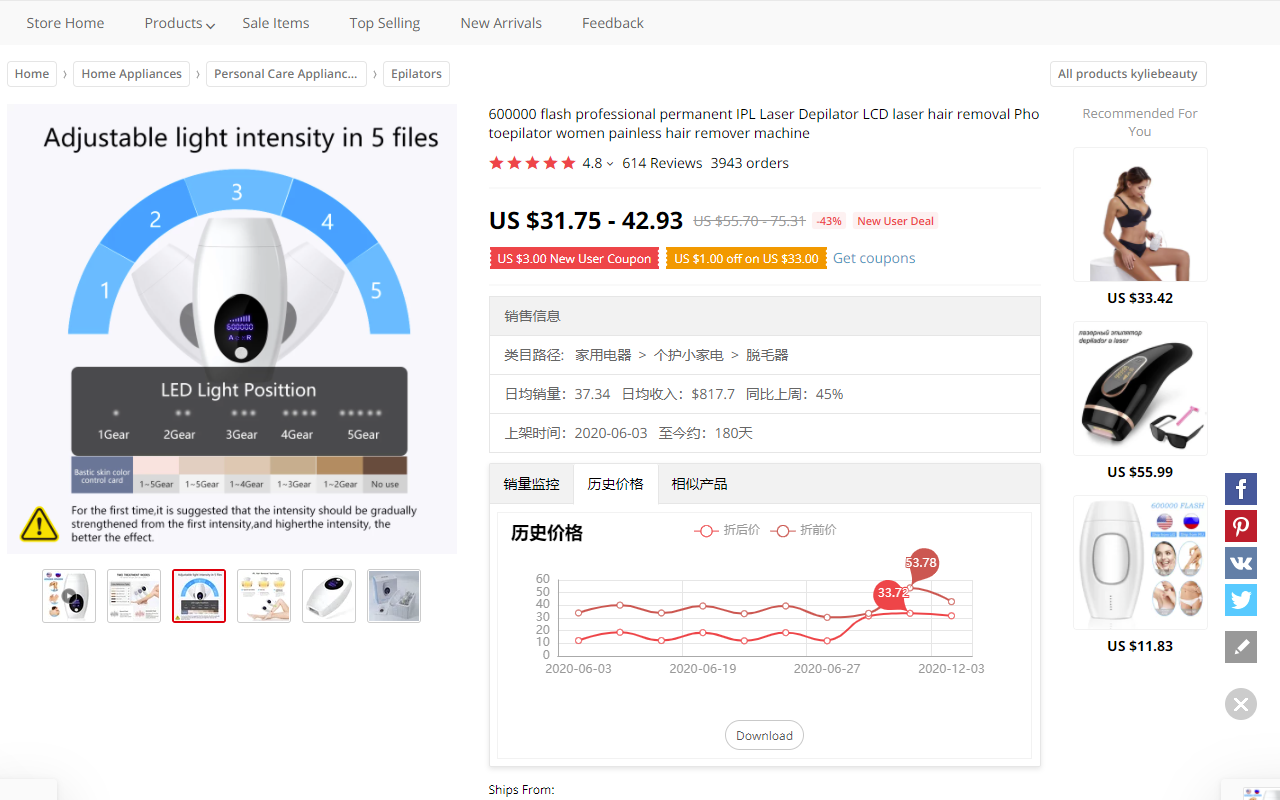The height and width of the screenshot is (800, 1280).
Task: Toggle 折前价 series in chart legend
Action: coord(804,530)
